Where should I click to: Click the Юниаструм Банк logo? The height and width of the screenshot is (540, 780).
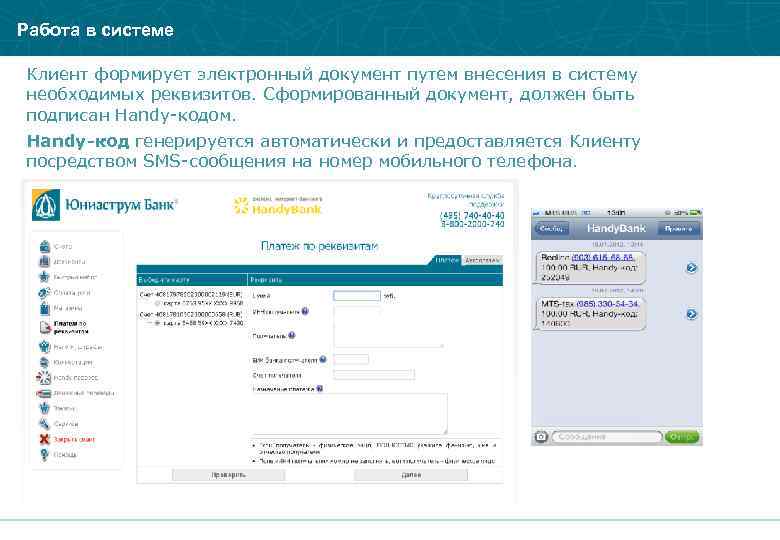tap(104, 204)
